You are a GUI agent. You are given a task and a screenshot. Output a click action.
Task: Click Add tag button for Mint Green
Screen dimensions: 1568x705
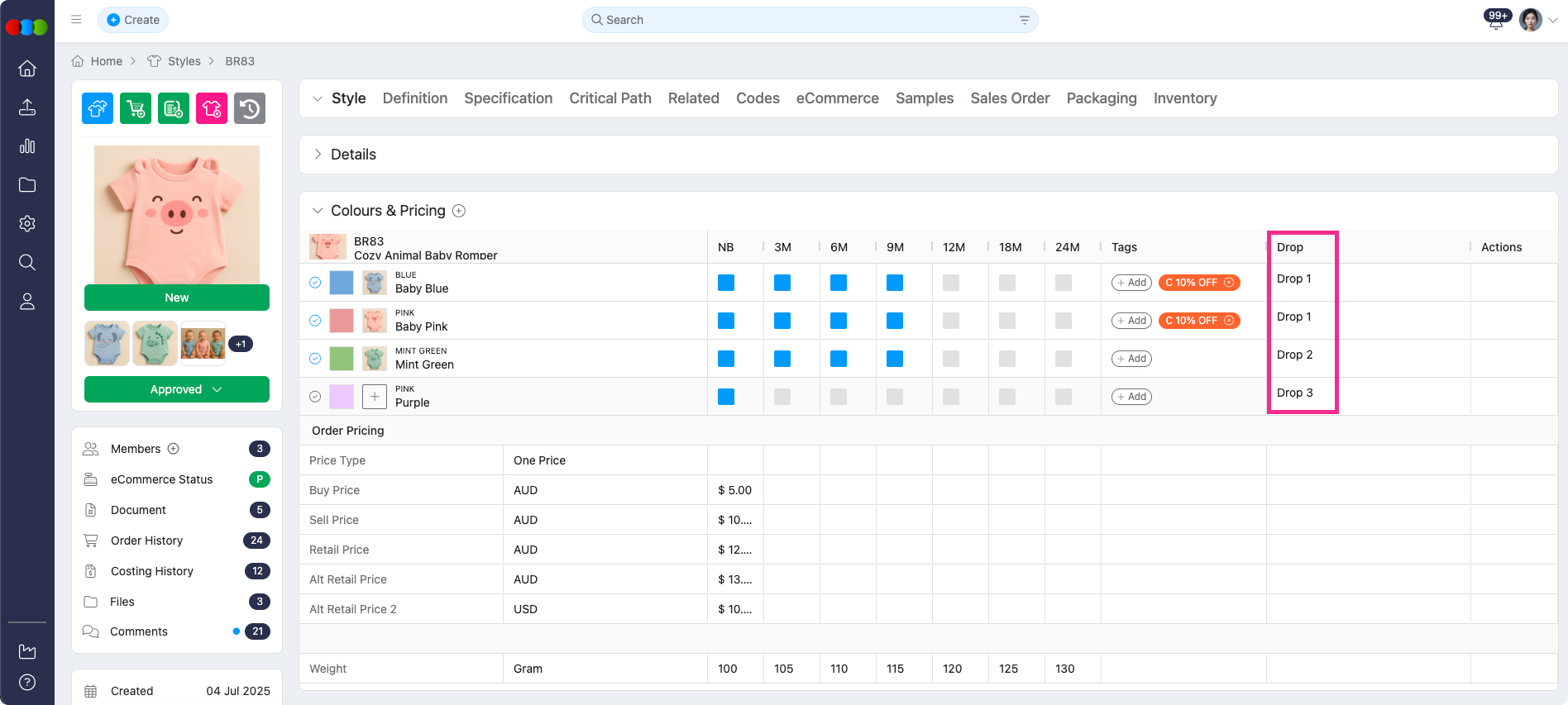[1131, 359]
